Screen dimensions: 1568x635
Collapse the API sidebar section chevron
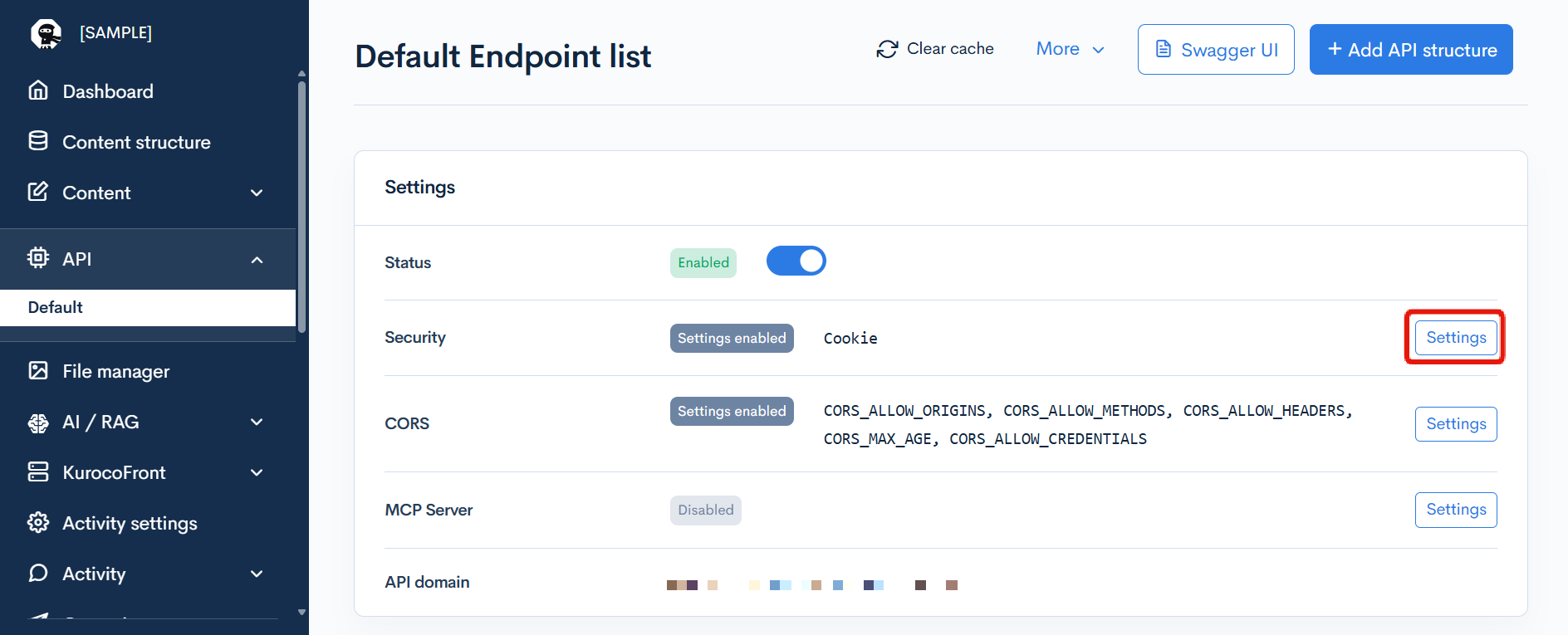click(x=257, y=260)
